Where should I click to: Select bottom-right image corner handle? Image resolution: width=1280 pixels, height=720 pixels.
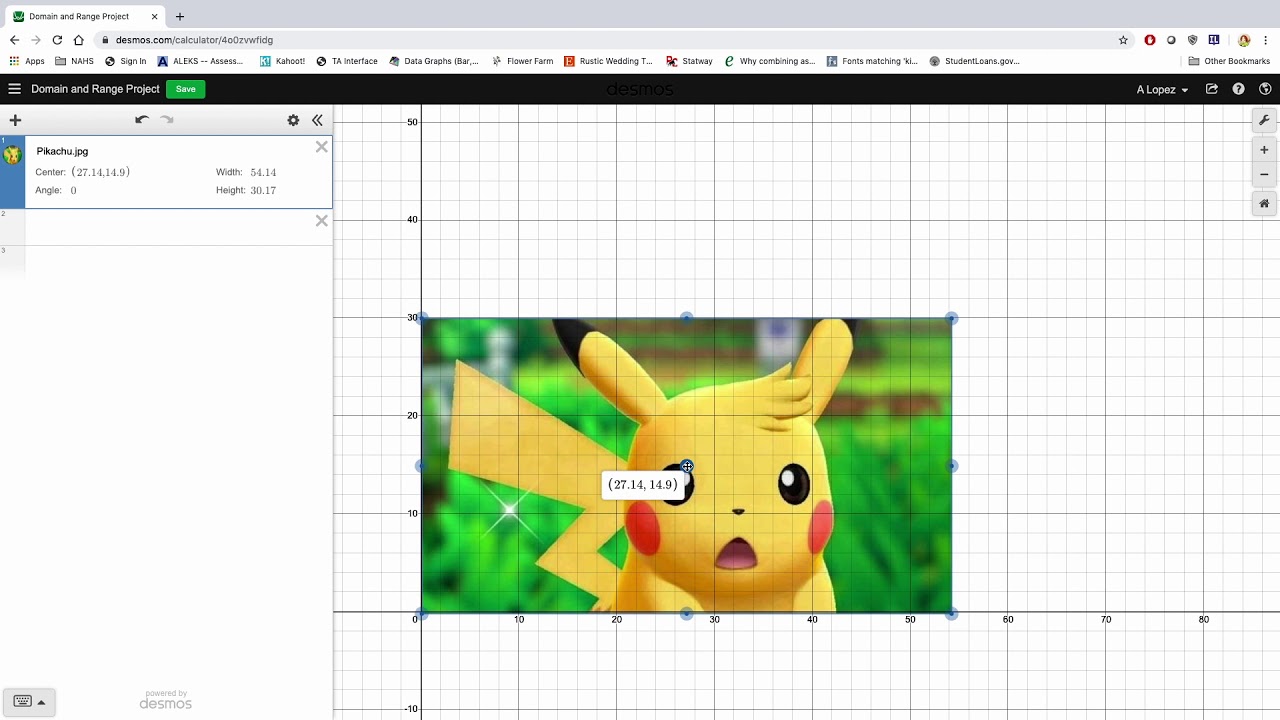(951, 613)
